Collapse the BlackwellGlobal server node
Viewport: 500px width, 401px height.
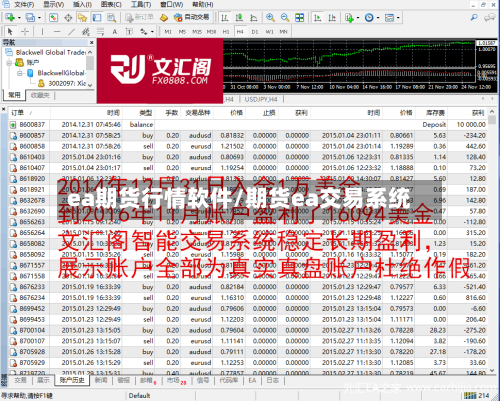(x=19, y=73)
